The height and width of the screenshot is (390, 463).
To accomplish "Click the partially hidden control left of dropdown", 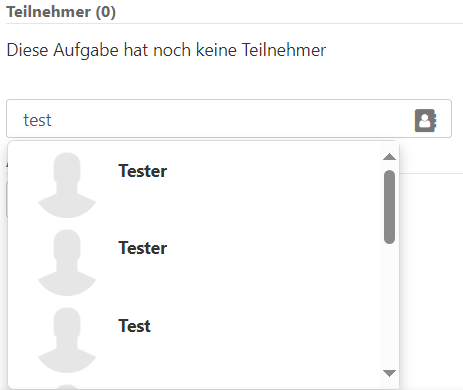I will point(7,200).
